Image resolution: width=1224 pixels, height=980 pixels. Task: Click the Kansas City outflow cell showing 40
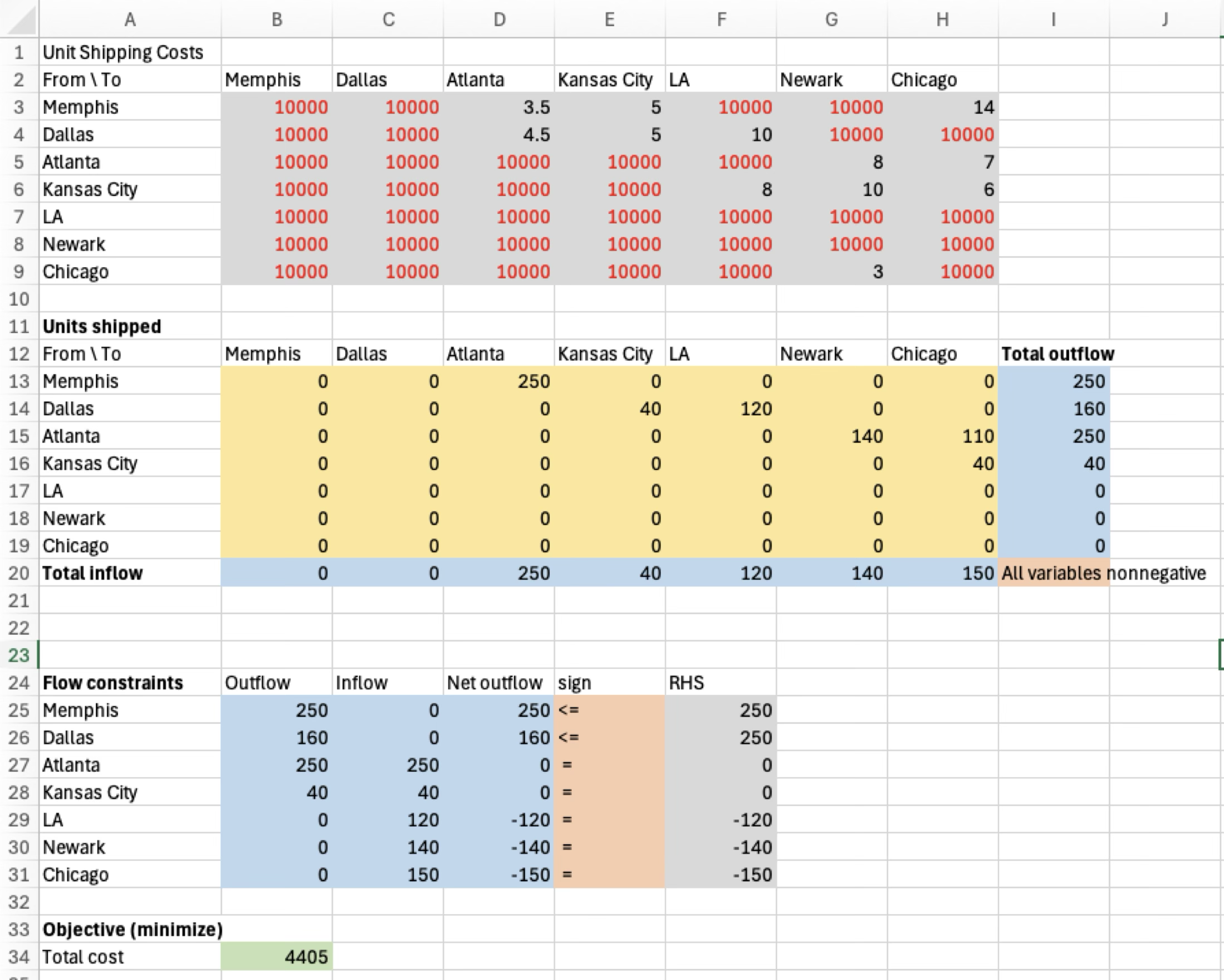tap(277, 792)
